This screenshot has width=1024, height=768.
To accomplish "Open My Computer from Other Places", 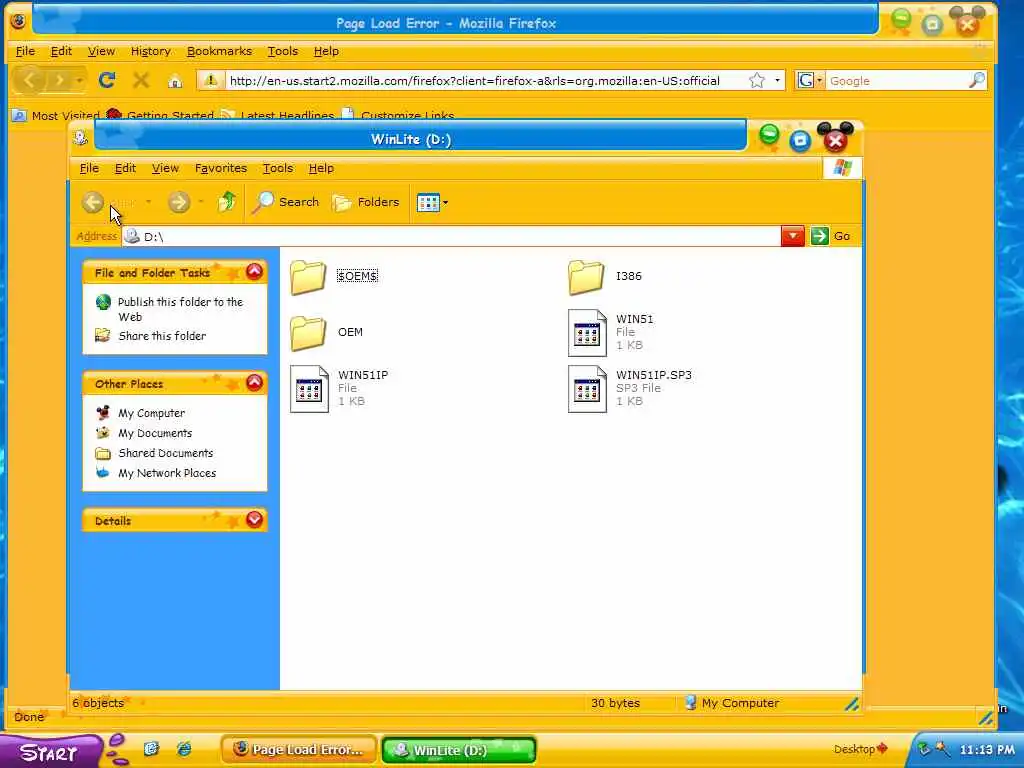I will click(x=152, y=413).
